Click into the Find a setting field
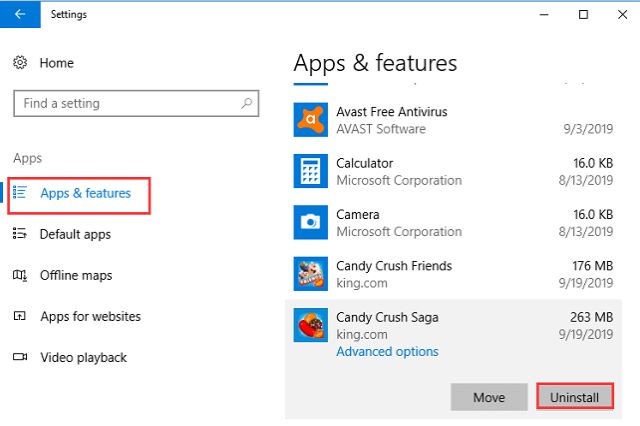This screenshot has width=640, height=426. (136, 103)
